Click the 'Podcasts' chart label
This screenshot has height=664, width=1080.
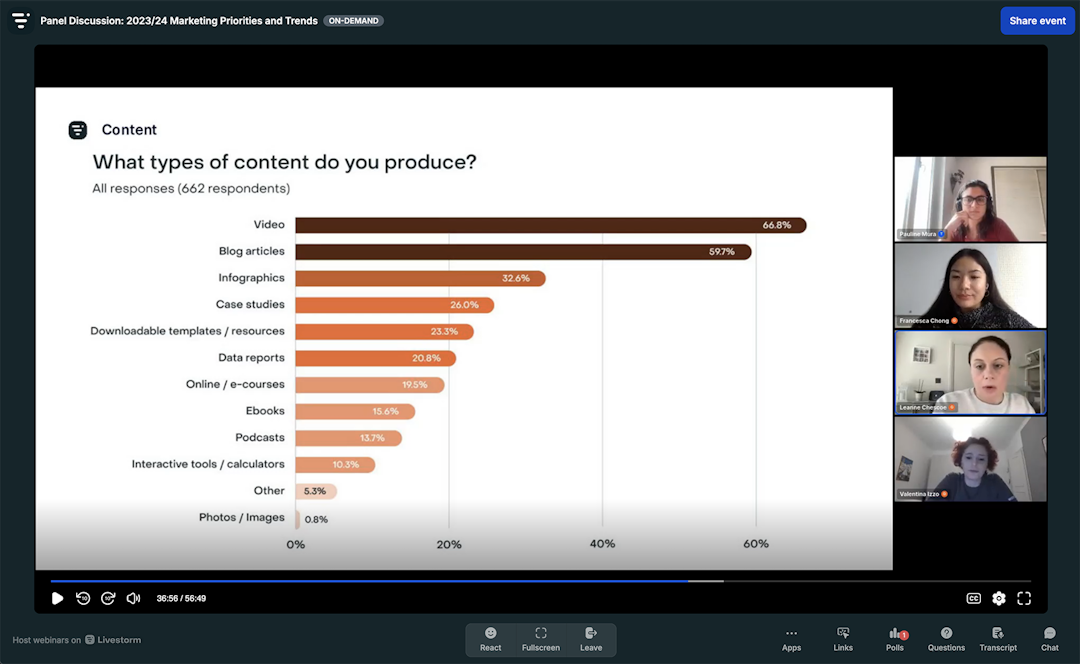(260, 437)
